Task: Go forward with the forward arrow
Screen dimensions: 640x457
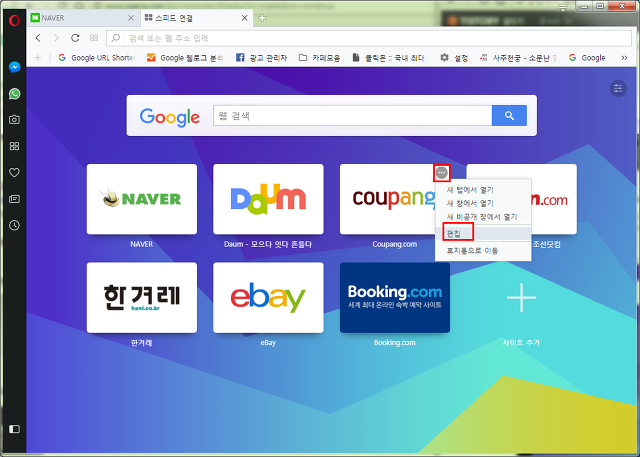Action: pyautogui.click(x=56, y=38)
